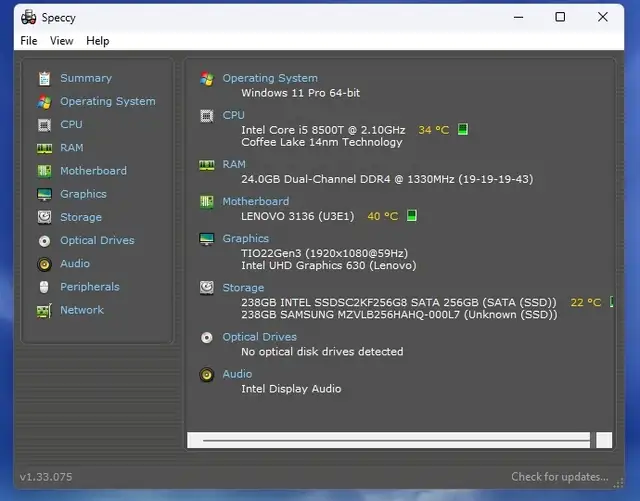Click the green motherboard temperature indicator icon
Screen dimensions: 640x501
point(412,215)
